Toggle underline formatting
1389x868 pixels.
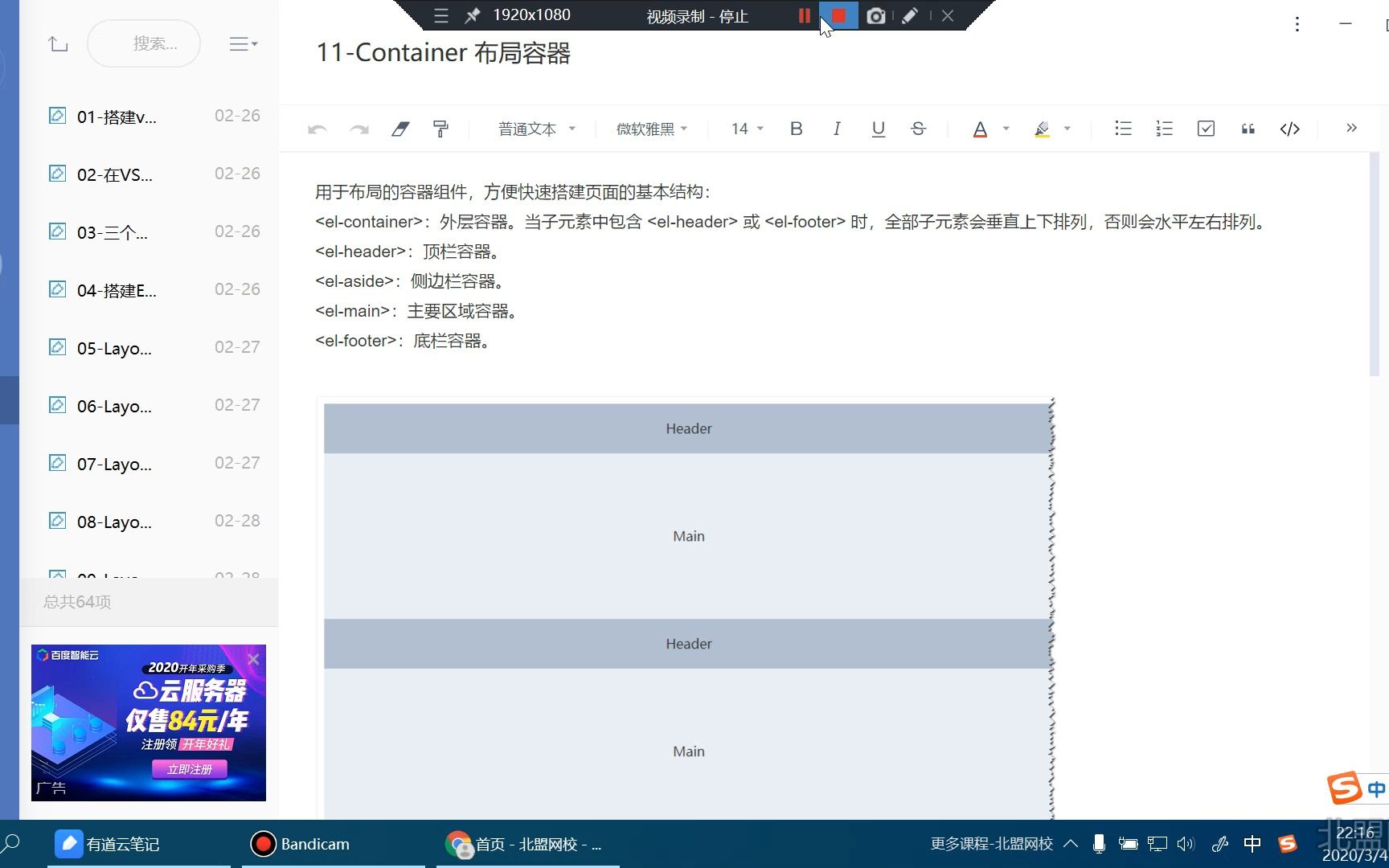(878, 129)
